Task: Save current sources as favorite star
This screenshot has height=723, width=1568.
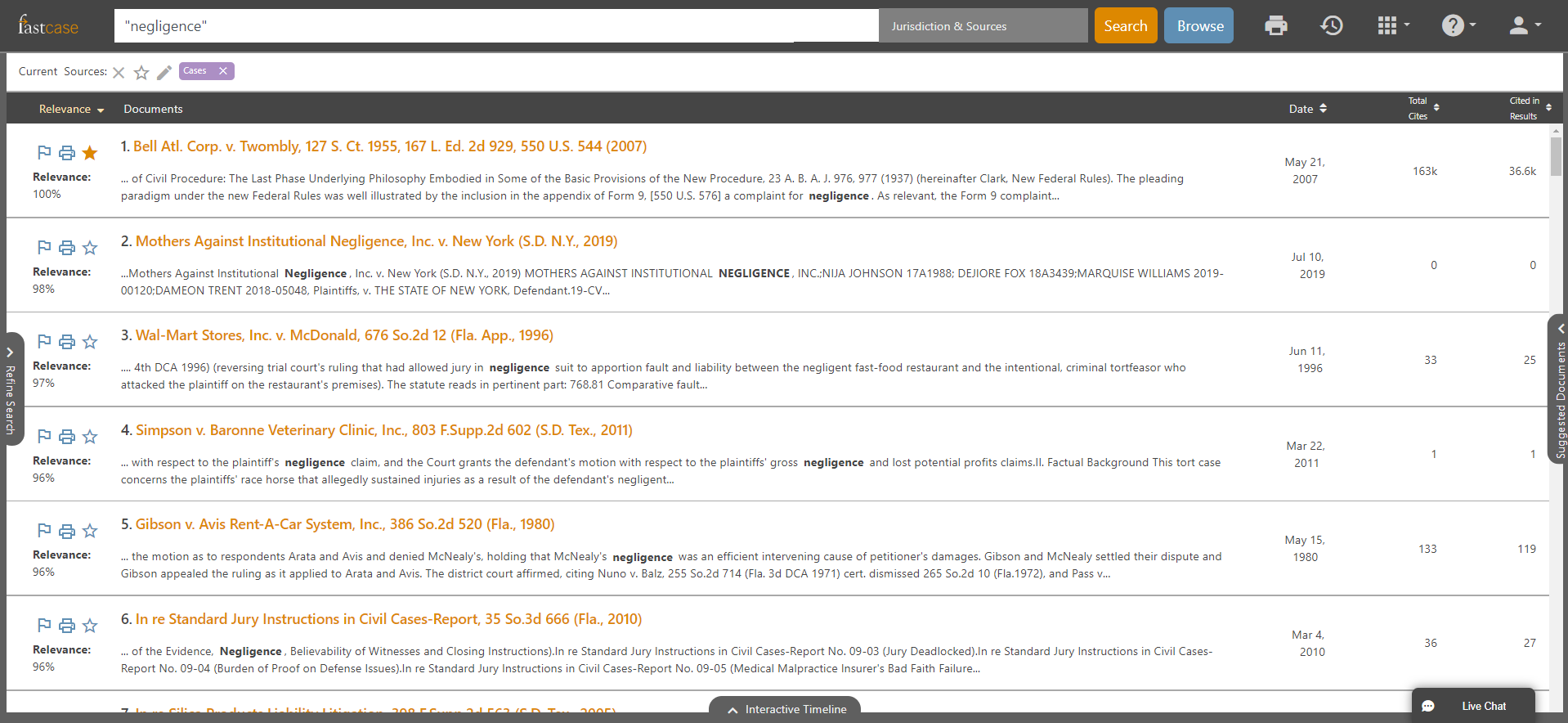Action: (141, 73)
